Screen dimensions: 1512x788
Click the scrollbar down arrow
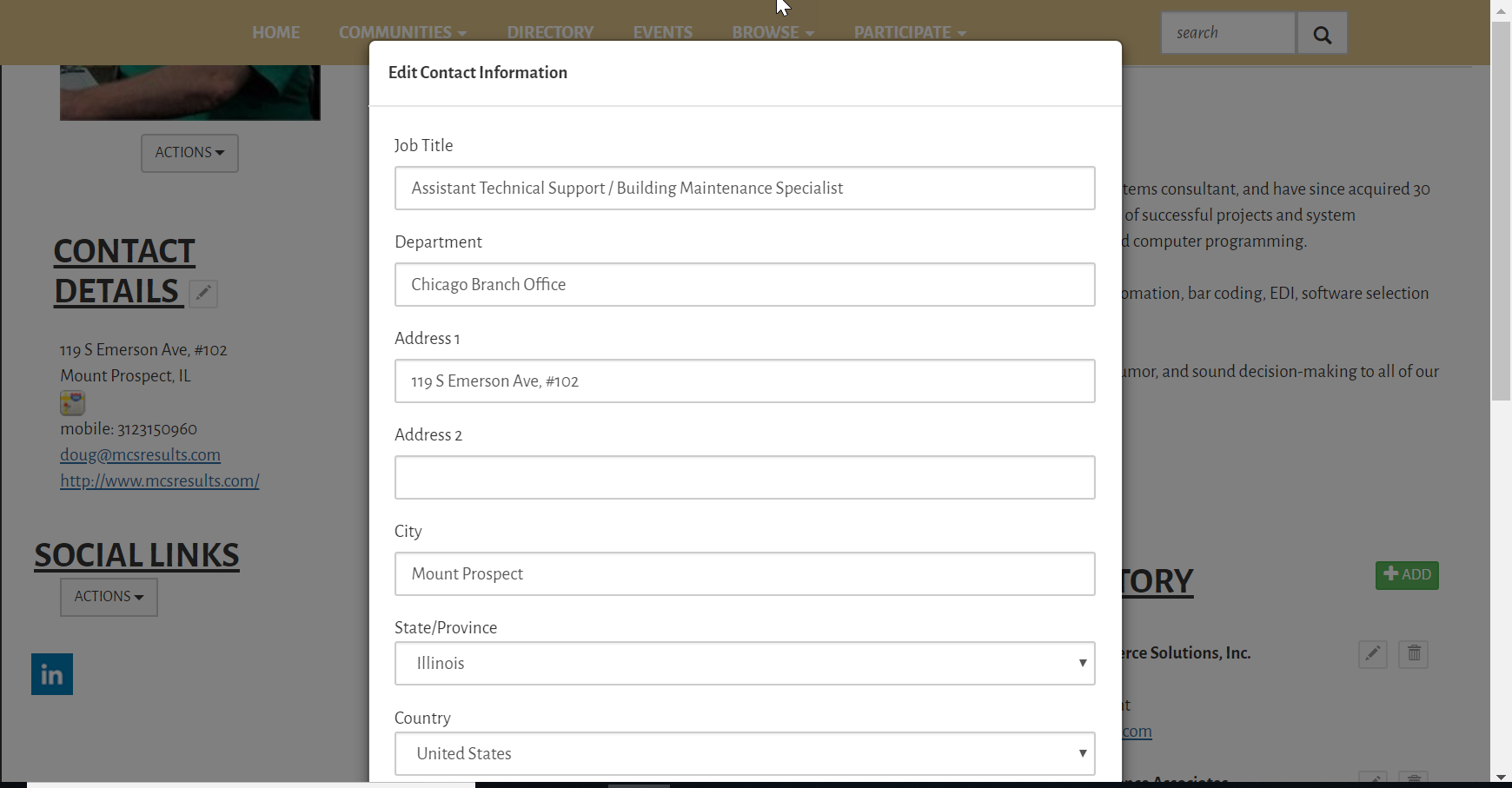tap(1502, 777)
